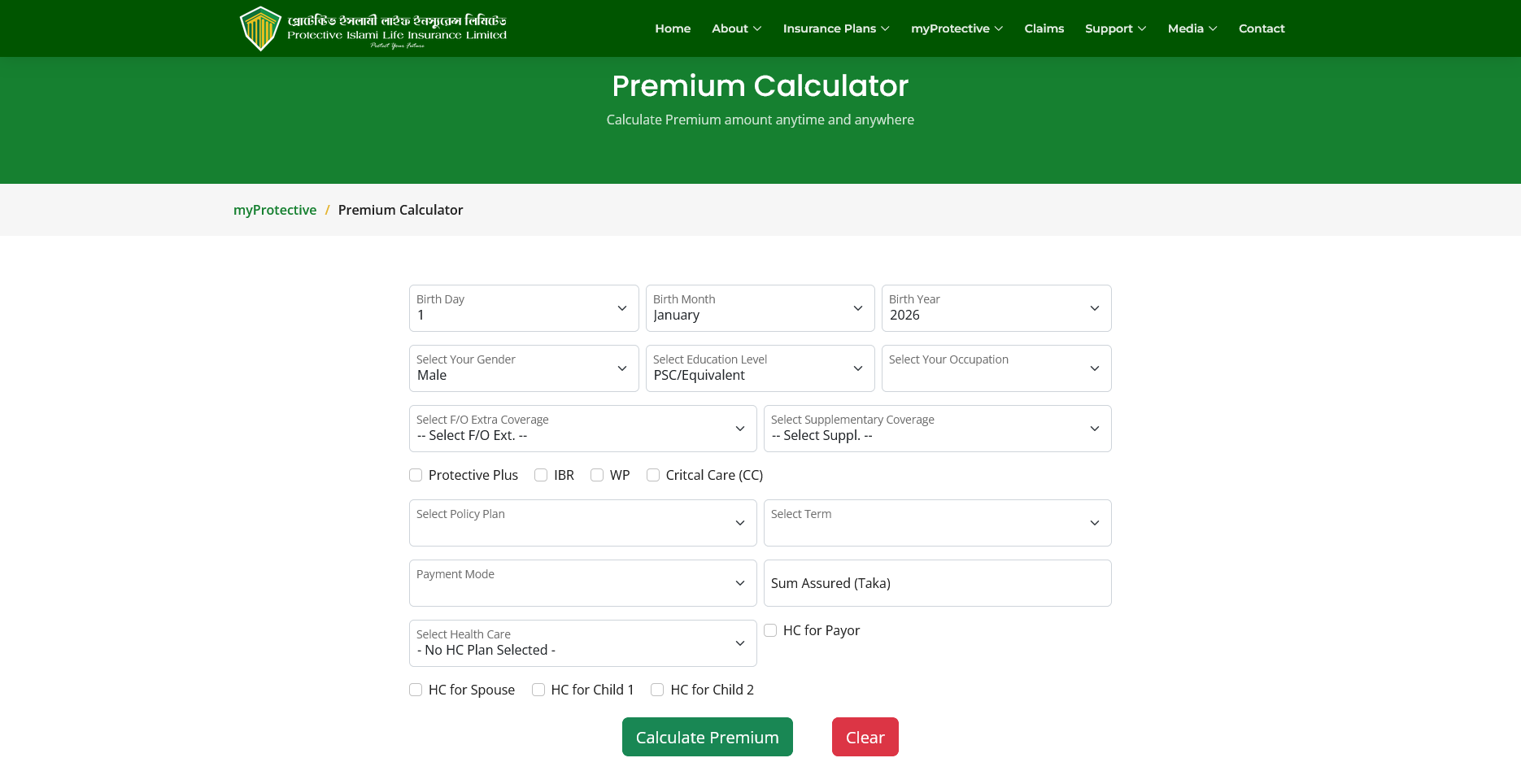Screen dimensions: 1521x784
Task: Enable HC for Payor checkbox
Action: pyautogui.click(x=770, y=630)
